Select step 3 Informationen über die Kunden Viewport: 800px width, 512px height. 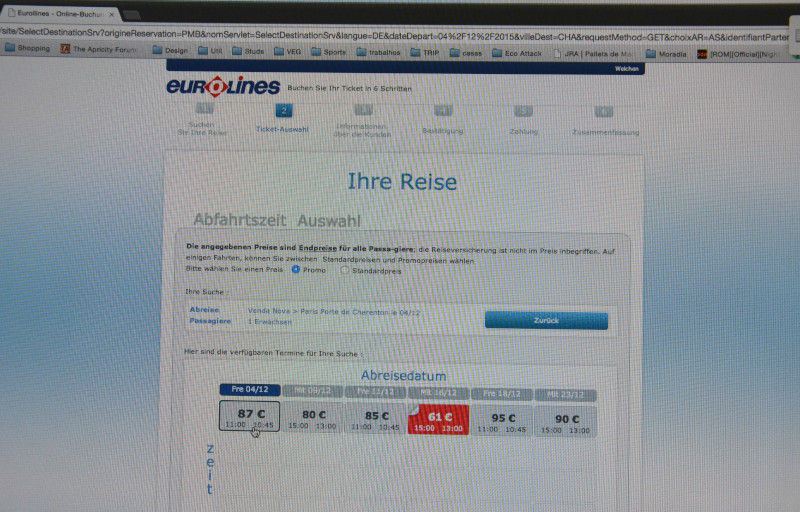(x=362, y=121)
